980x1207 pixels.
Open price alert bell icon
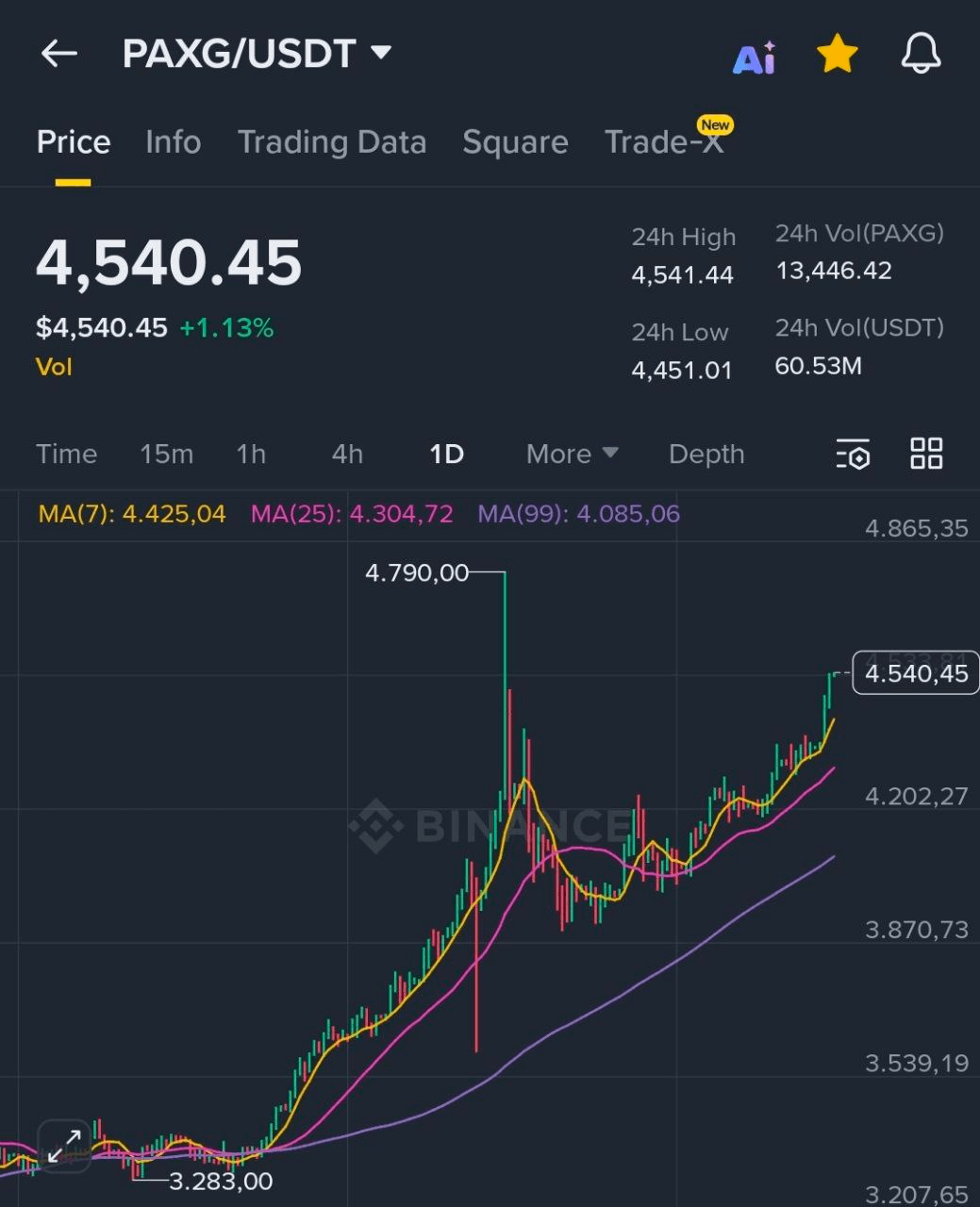click(x=921, y=54)
